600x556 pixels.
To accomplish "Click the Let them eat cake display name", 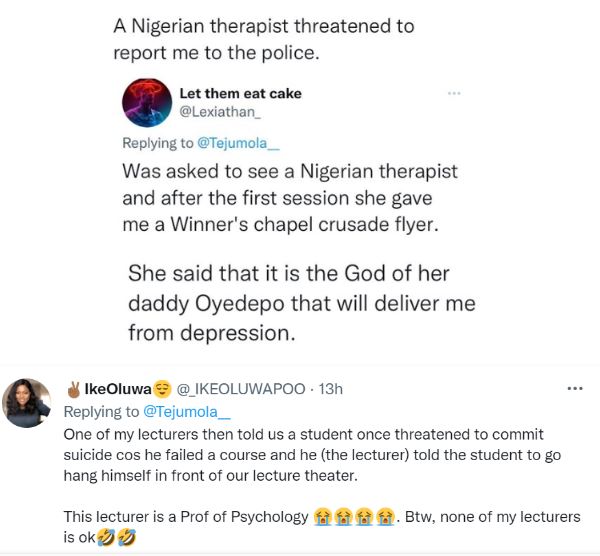I will pos(240,93).
